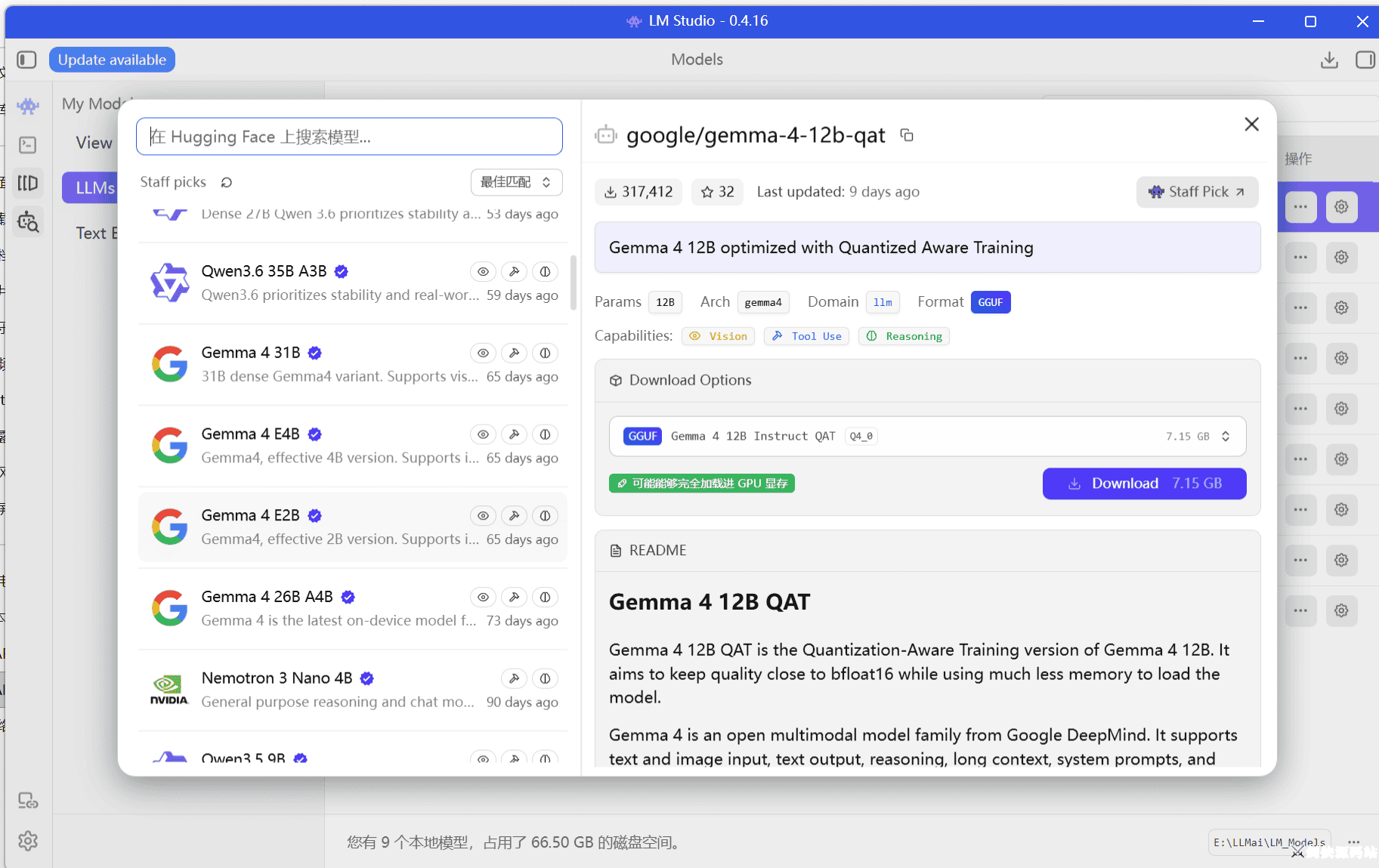Click the vision eye icon for Gemma 4 E4B
Viewport: 1379px width, 868px height.
(483, 434)
